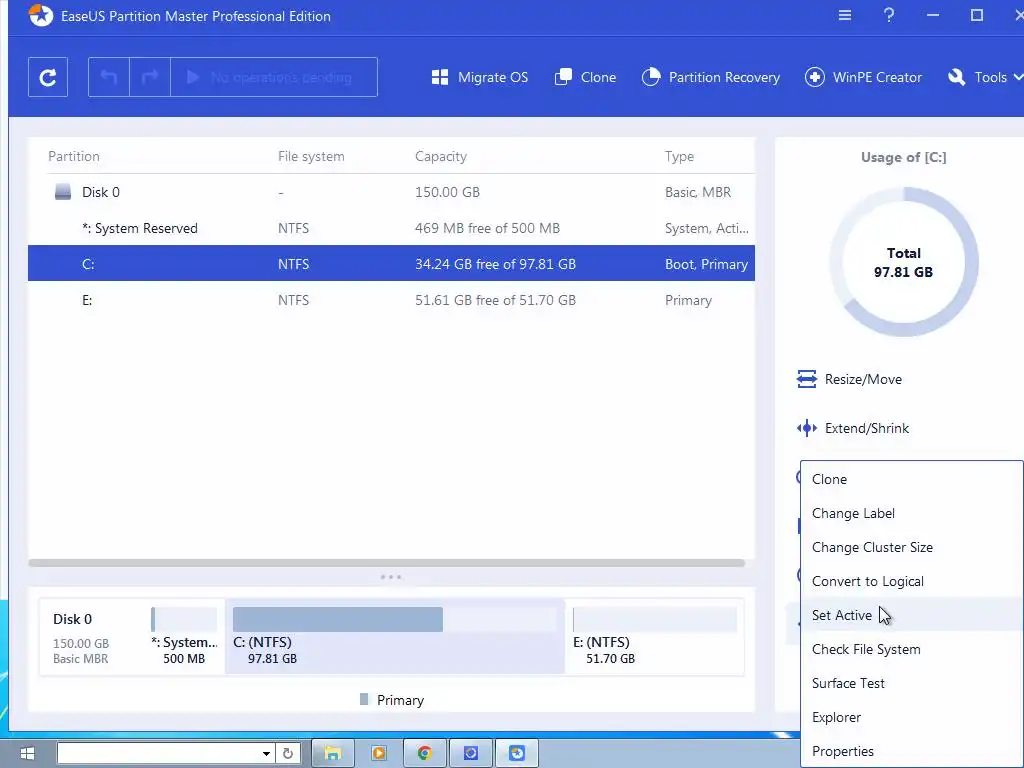Click the Resize/Move action
The image size is (1024, 768).
(849, 379)
